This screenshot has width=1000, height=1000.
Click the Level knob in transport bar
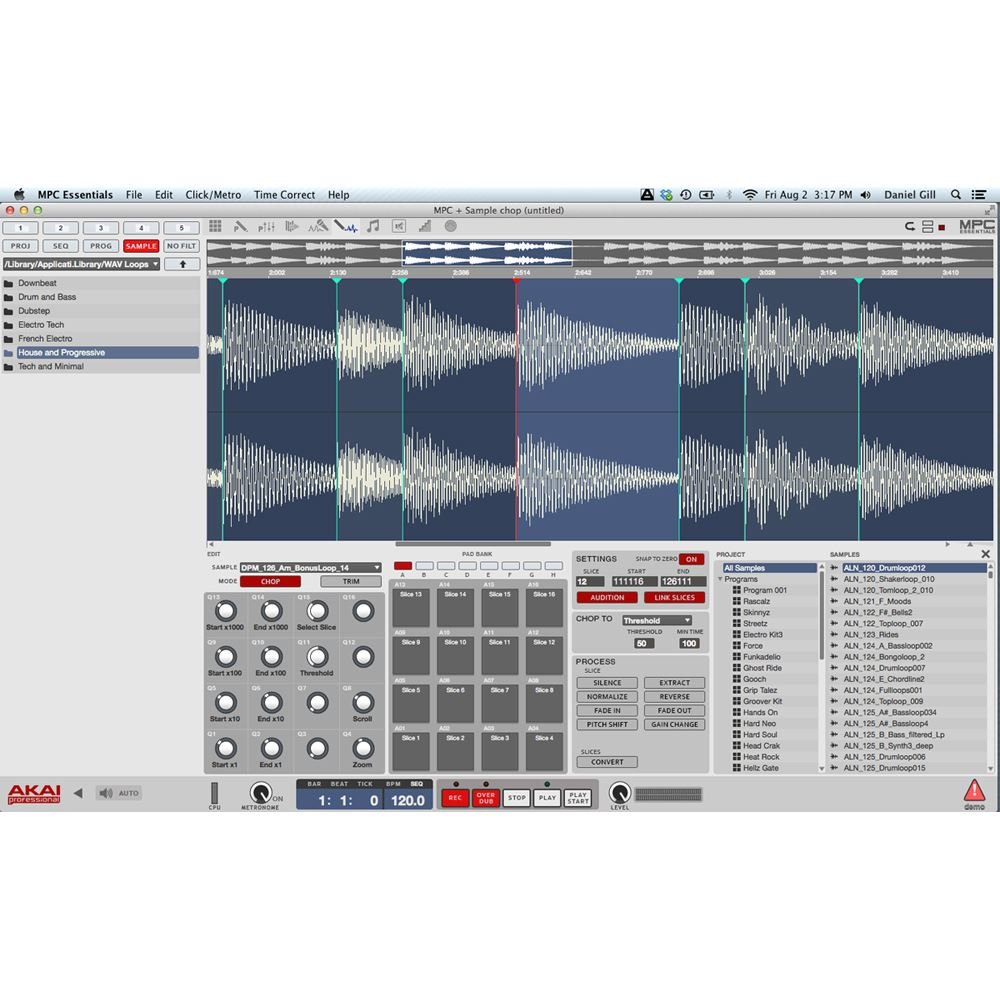pyautogui.click(x=619, y=793)
